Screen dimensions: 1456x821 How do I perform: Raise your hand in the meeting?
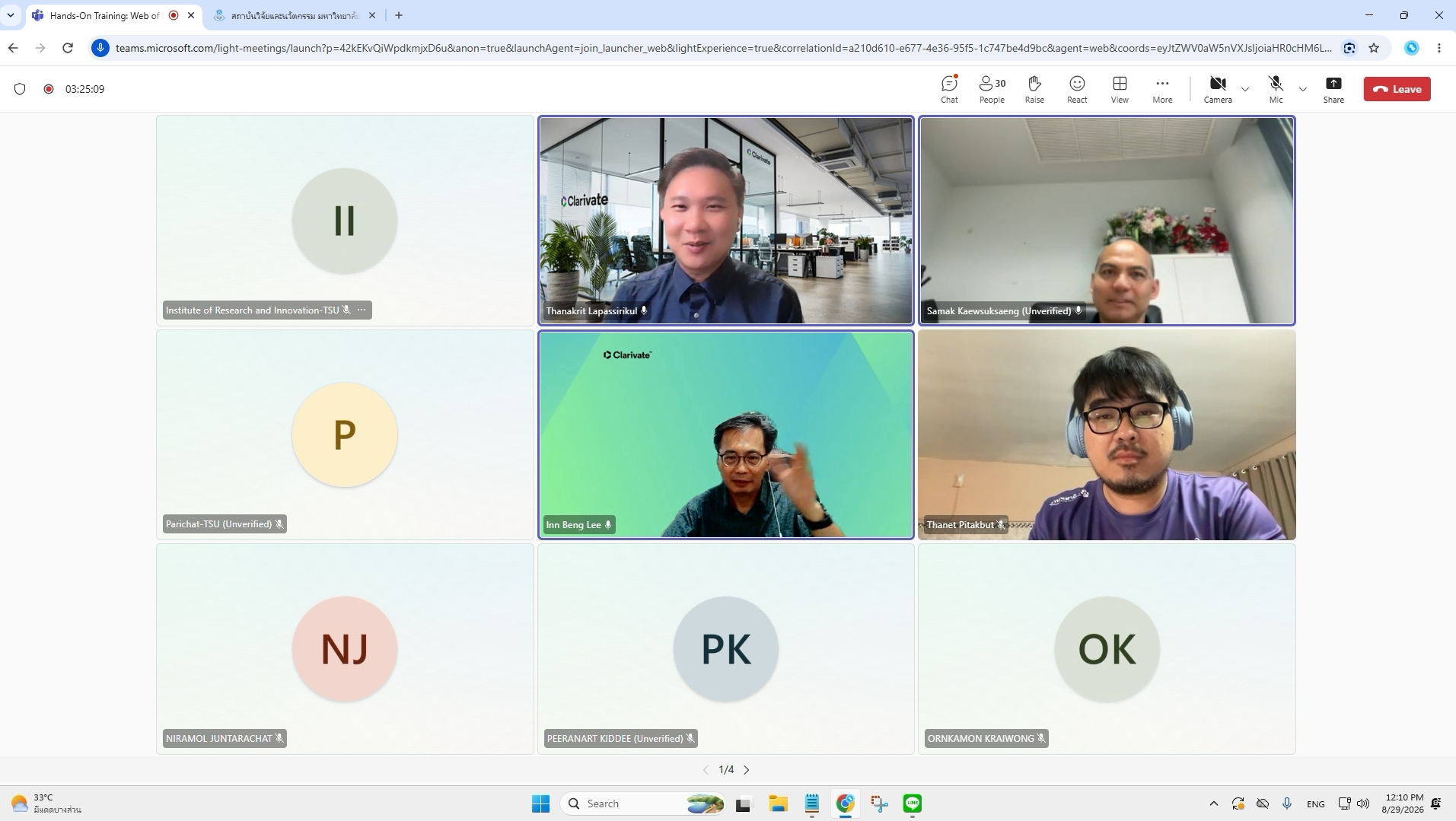(x=1034, y=89)
